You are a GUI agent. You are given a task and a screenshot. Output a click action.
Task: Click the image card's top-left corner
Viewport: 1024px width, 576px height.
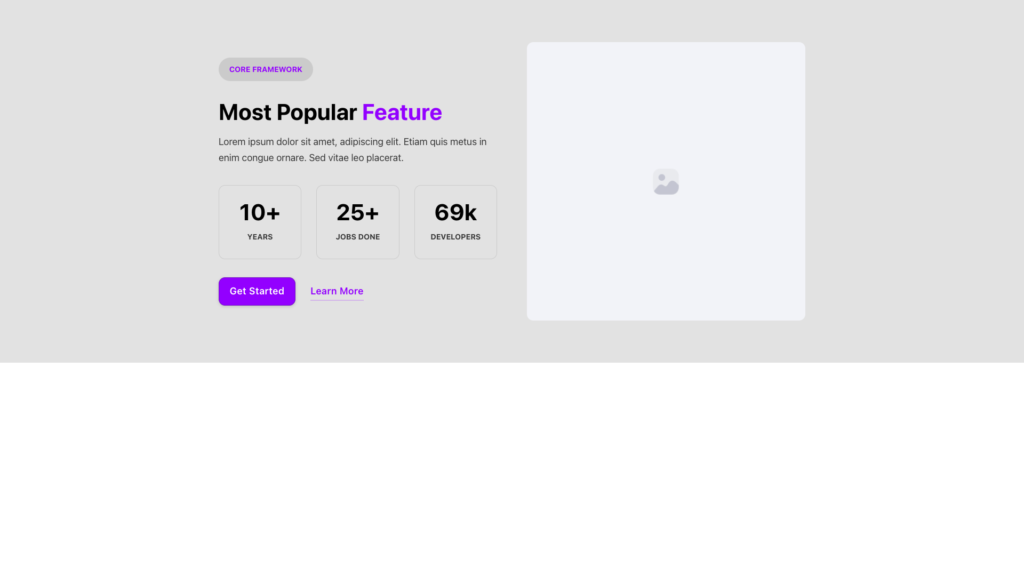533,48
